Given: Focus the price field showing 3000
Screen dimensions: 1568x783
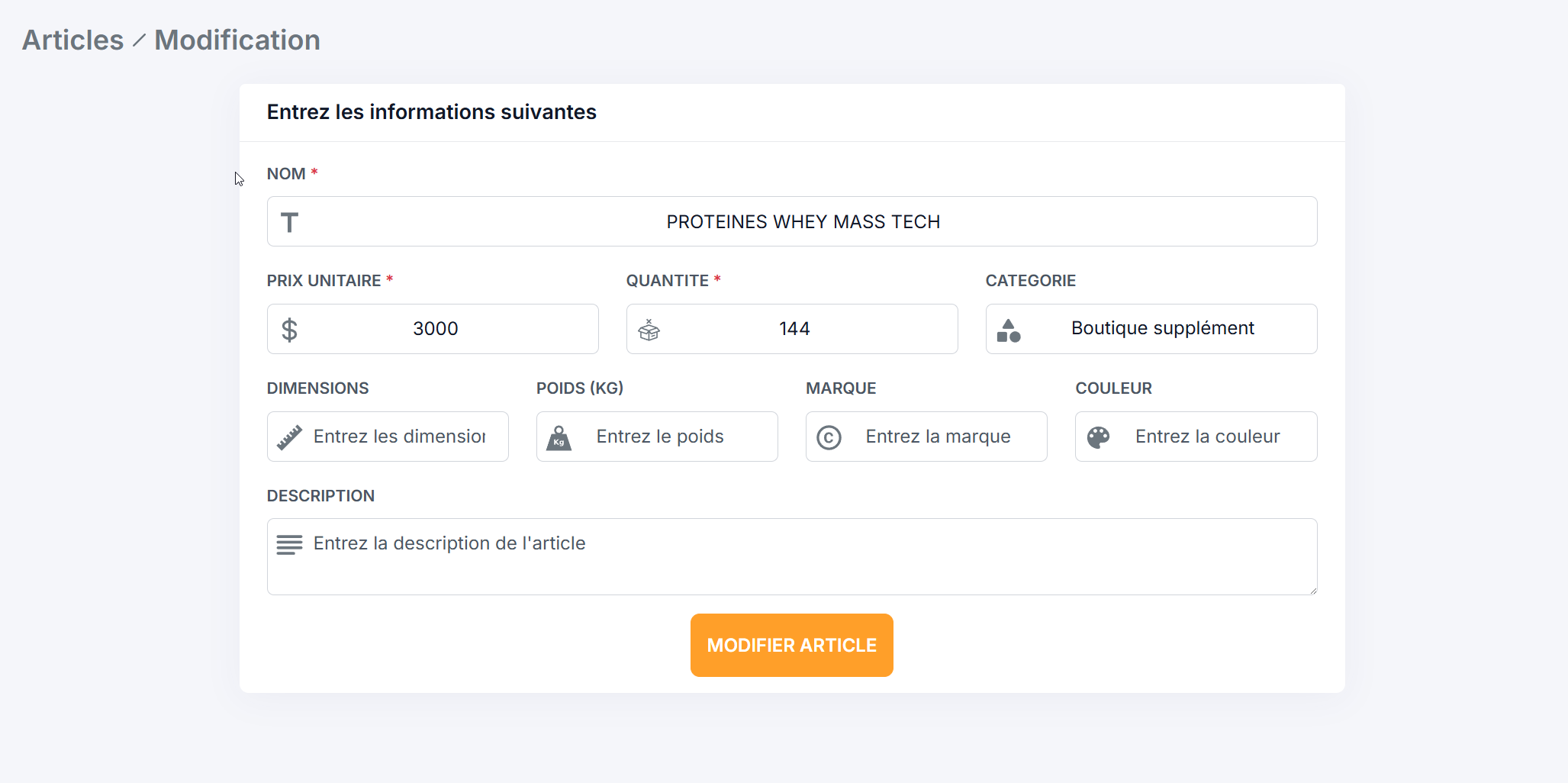Looking at the screenshot, I should click(433, 329).
